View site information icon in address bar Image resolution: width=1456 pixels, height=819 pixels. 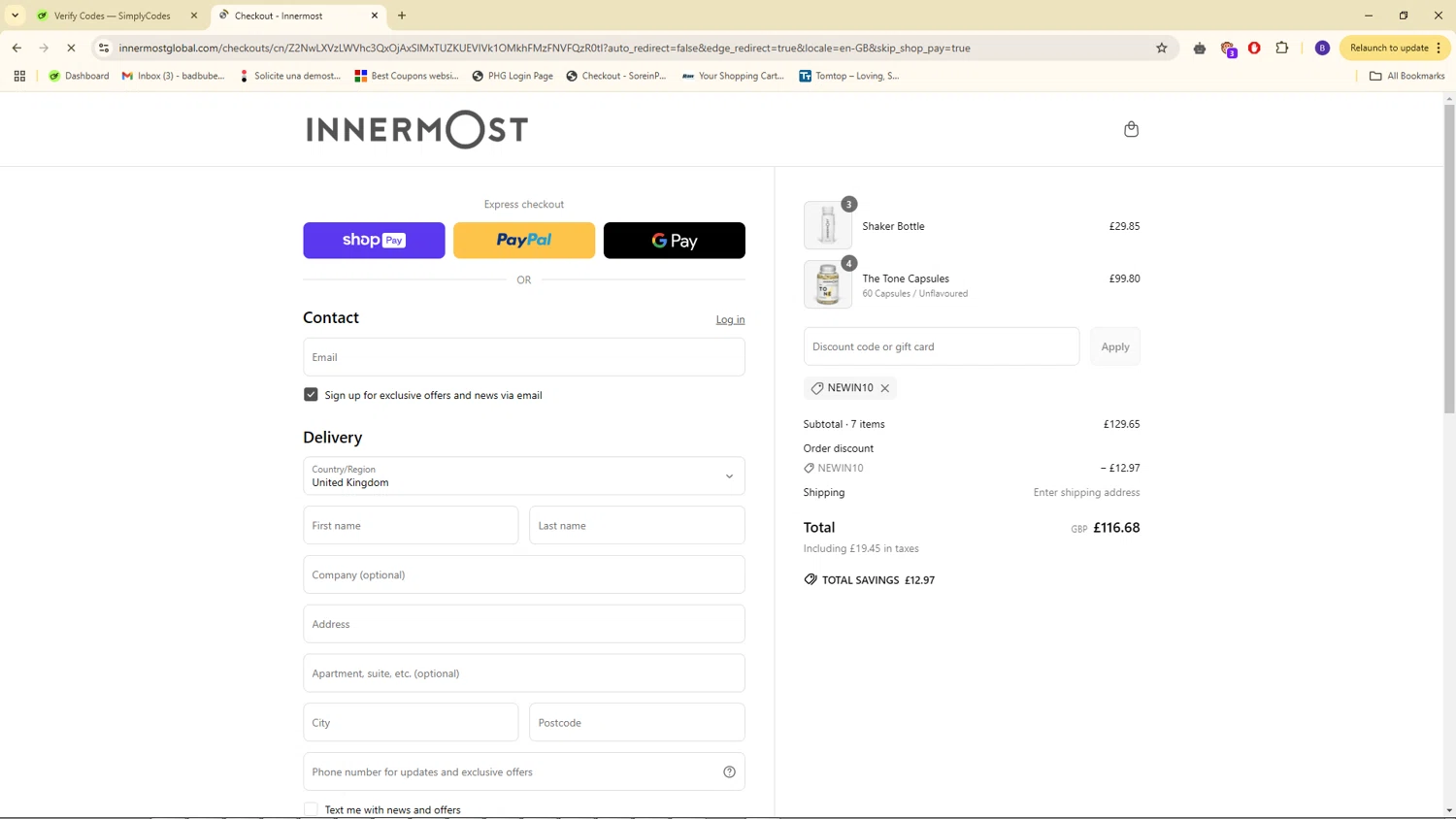pyautogui.click(x=104, y=48)
